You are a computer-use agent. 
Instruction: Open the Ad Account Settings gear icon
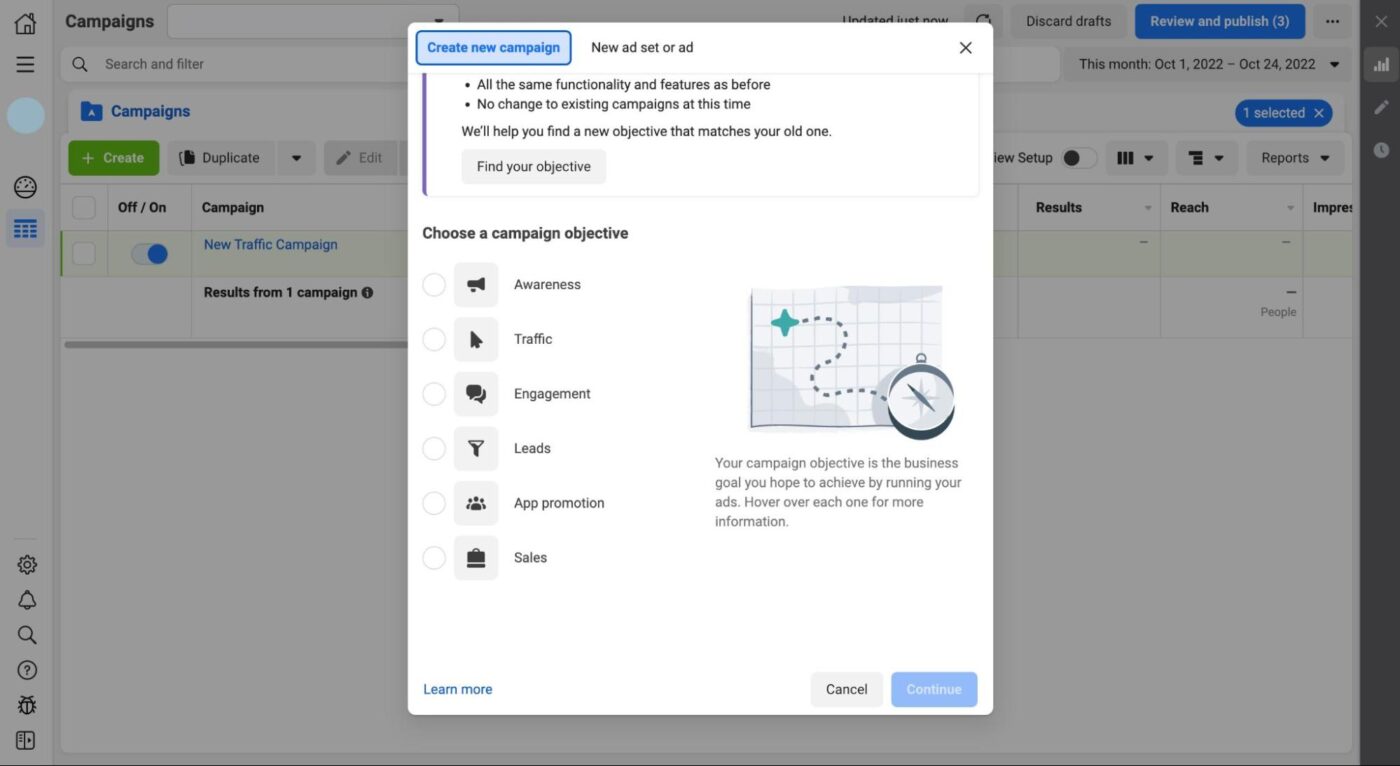pyautogui.click(x=25, y=564)
